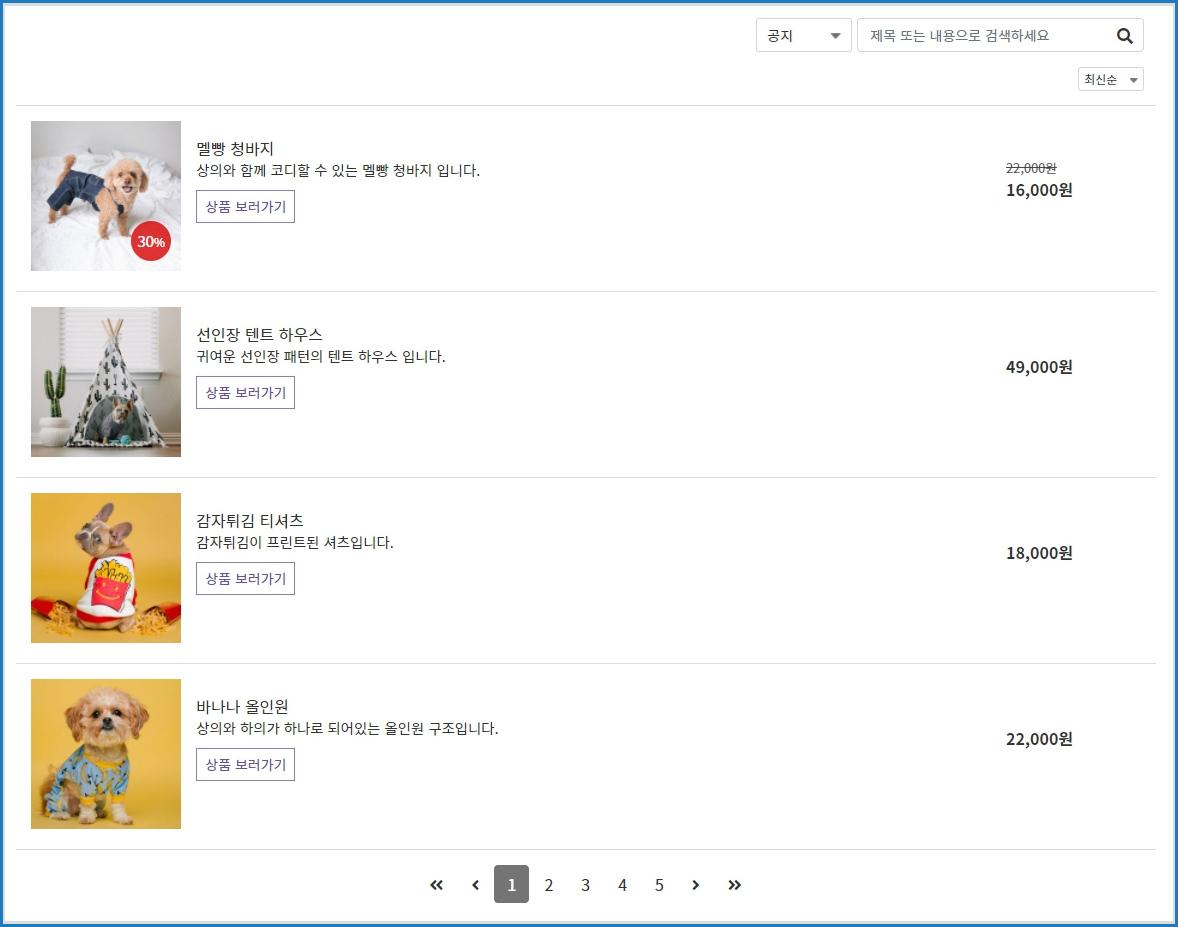Open the 공지 category dropdown
Screen dimensions: 1178x927
point(803,36)
